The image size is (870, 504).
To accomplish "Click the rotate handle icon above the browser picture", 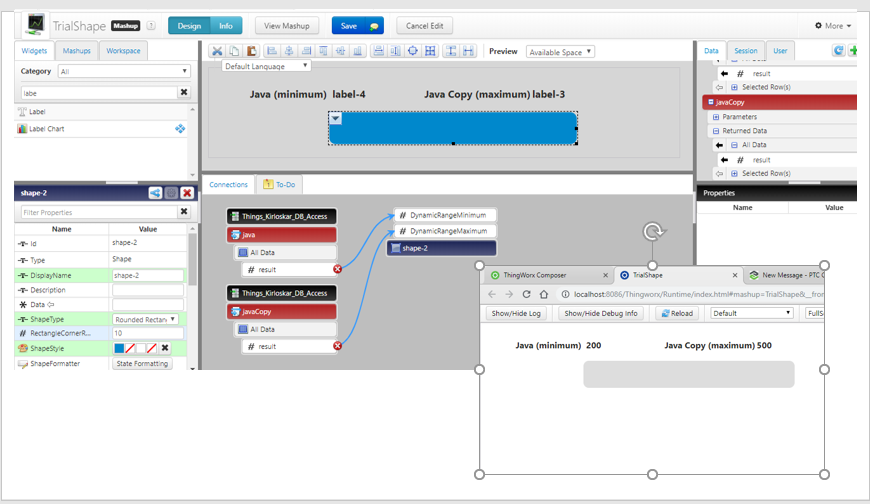I will coord(654,231).
